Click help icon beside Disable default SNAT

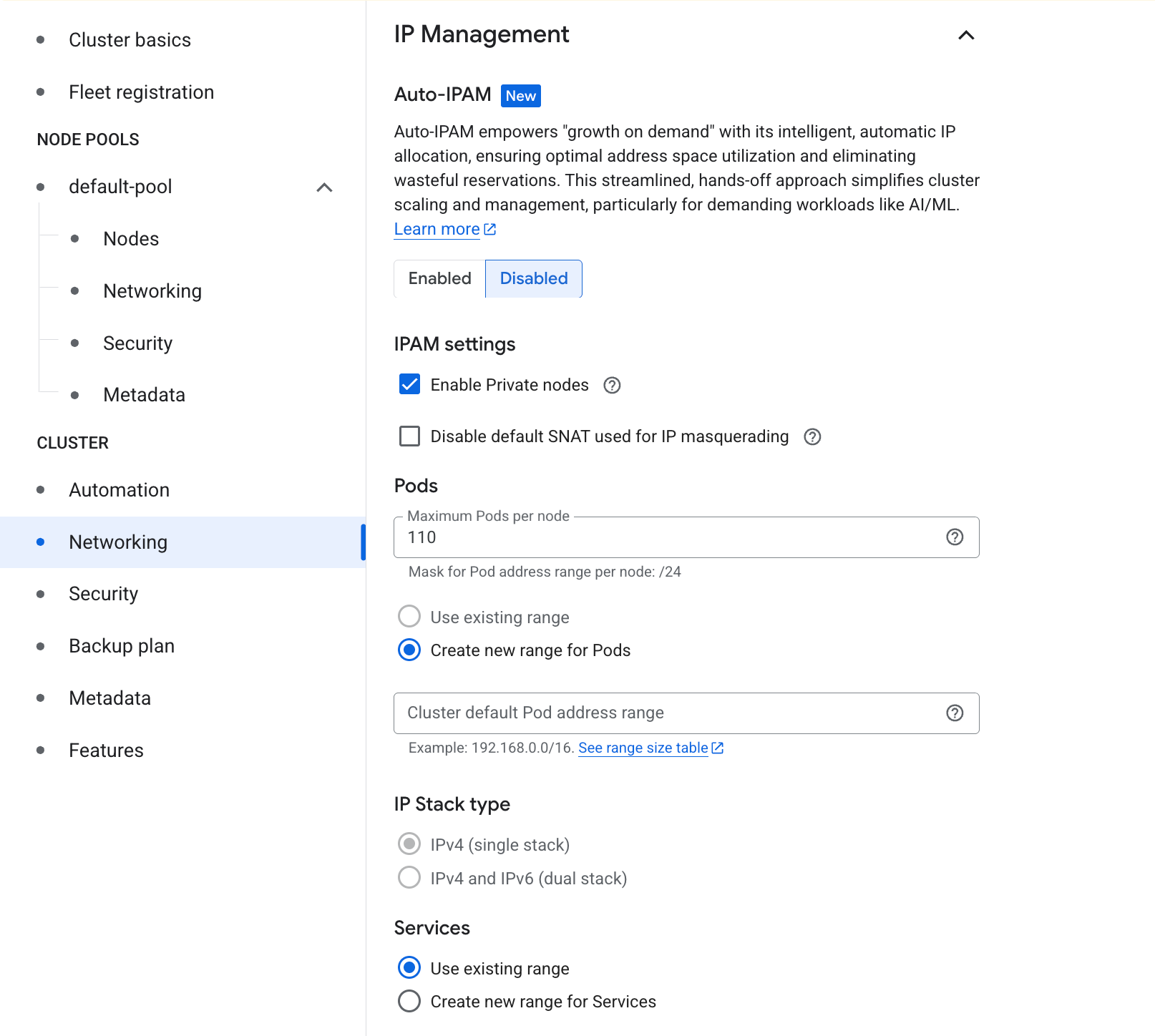[812, 437]
